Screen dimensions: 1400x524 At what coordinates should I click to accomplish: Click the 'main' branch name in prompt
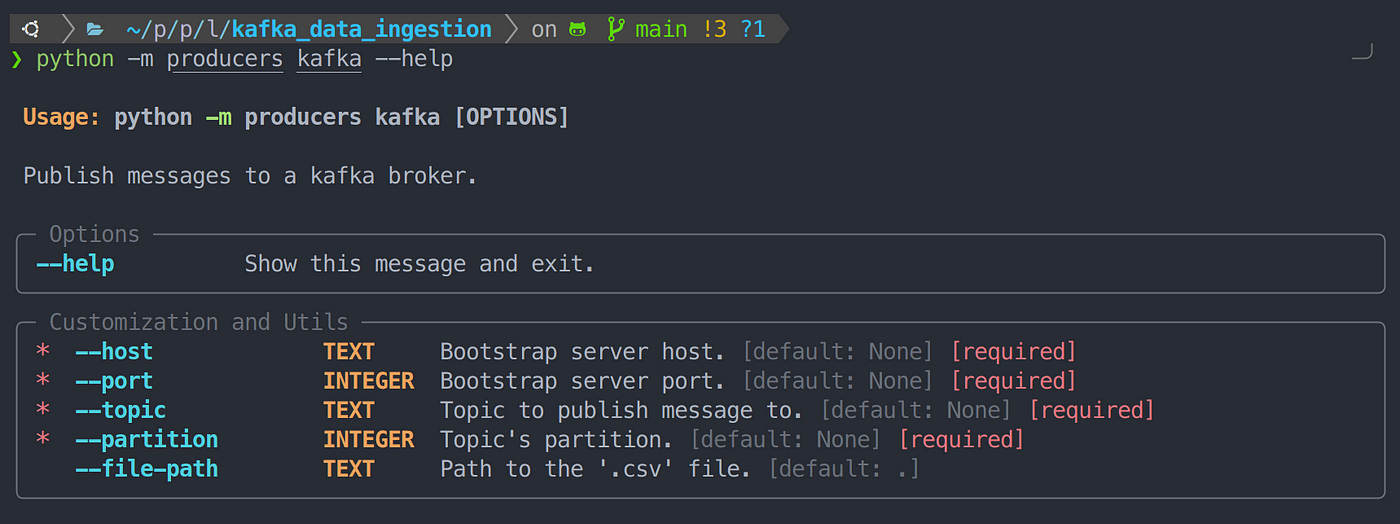(x=661, y=30)
